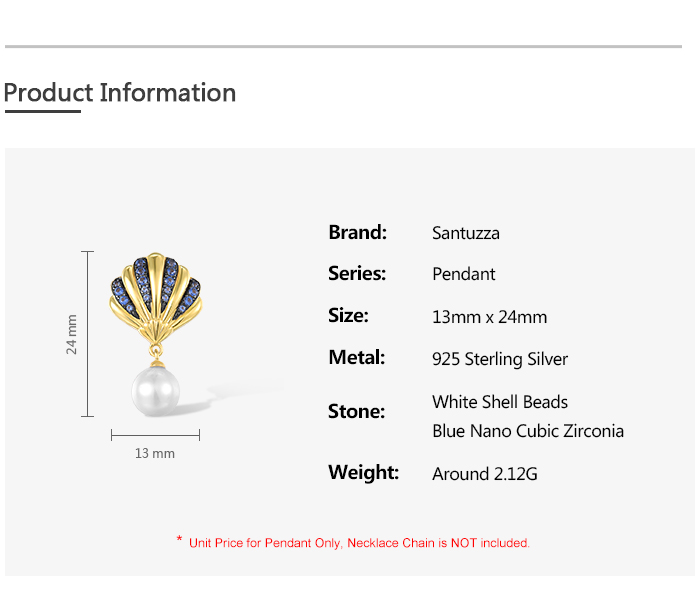
Task: Click the Pendant series value
Action: pyautogui.click(x=464, y=274)
